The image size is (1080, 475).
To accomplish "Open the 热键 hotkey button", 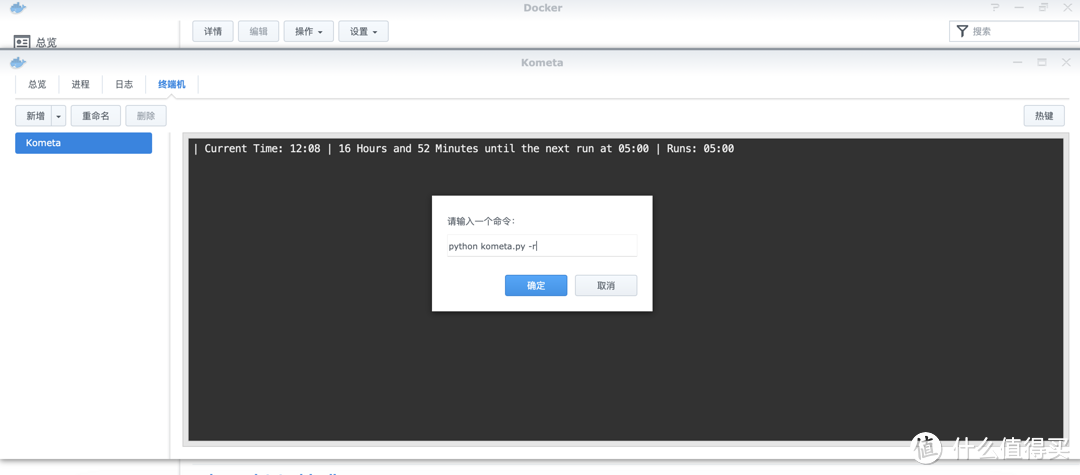I will [x=1044, y=116].
